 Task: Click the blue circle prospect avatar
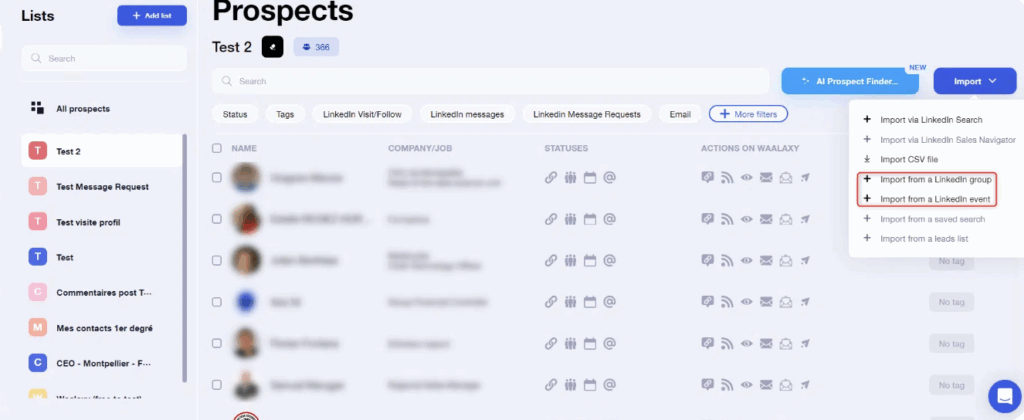tap(246, 302)
